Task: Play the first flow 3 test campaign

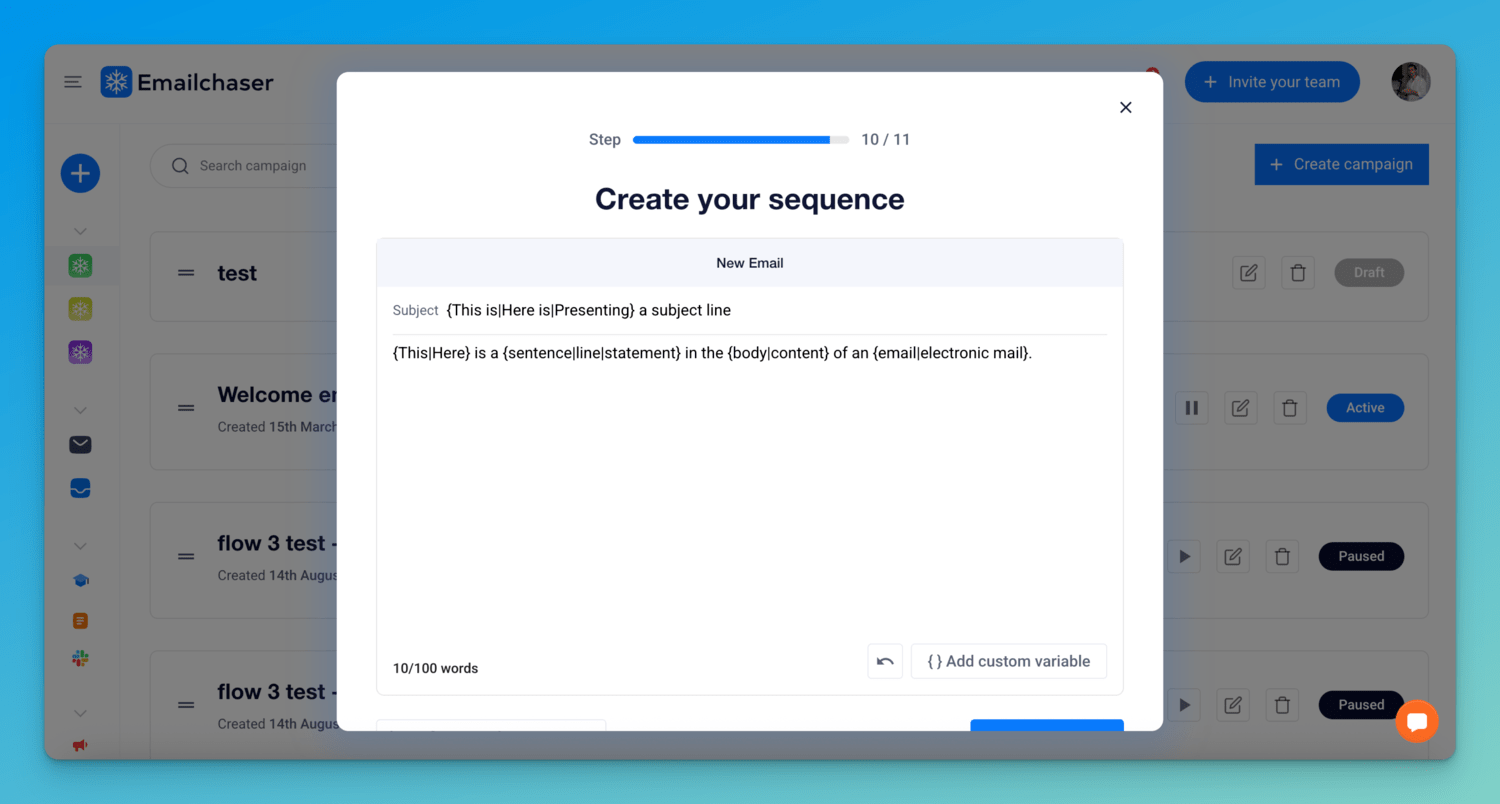Action: coord(1184,556)
